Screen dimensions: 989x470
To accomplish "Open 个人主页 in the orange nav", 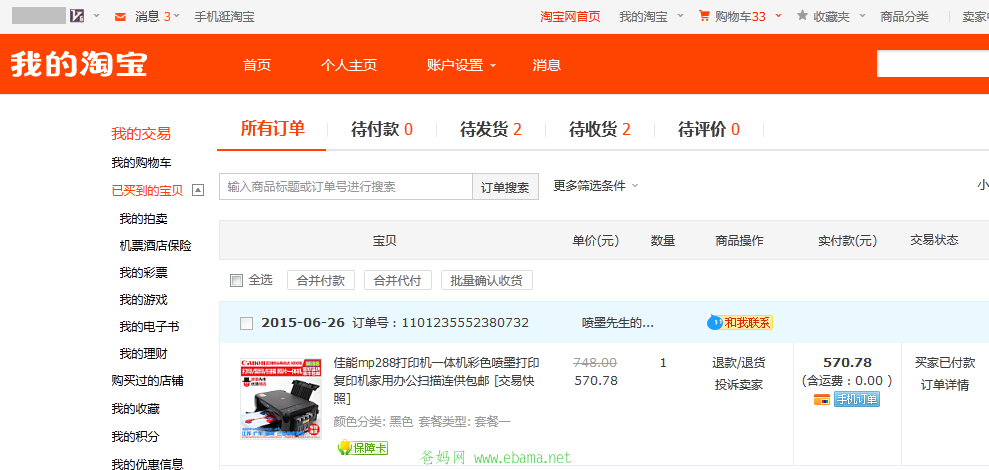I will (348, 65).
